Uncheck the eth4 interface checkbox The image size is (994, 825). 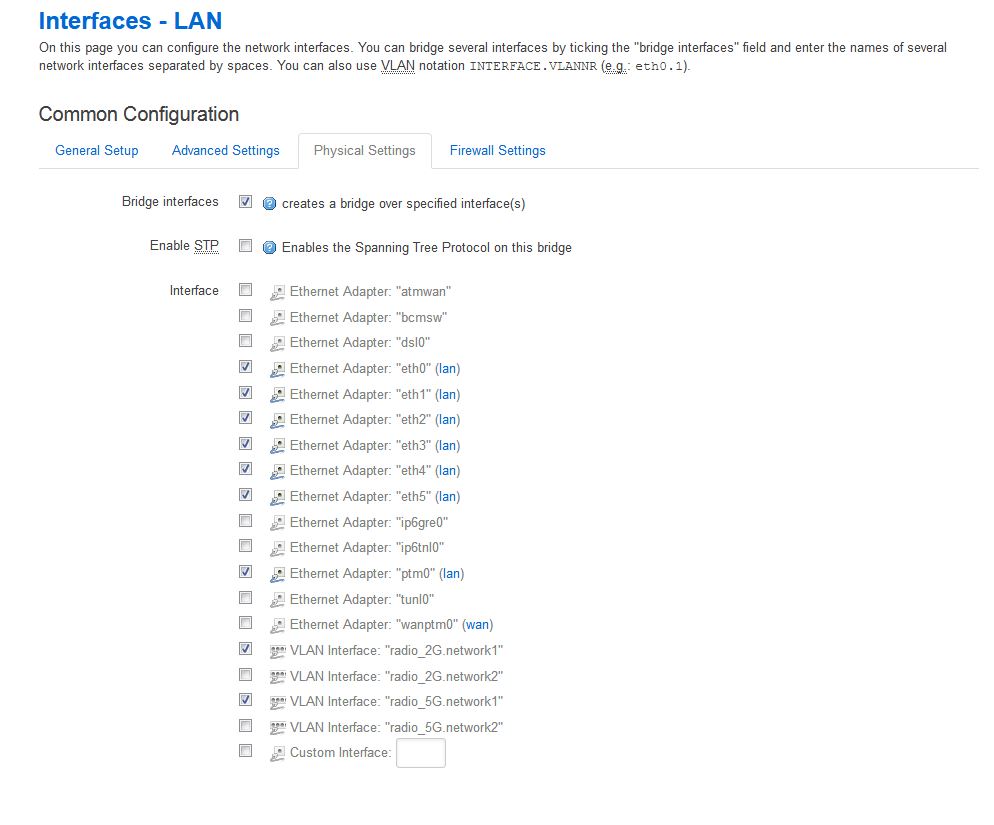click(245, 469)
